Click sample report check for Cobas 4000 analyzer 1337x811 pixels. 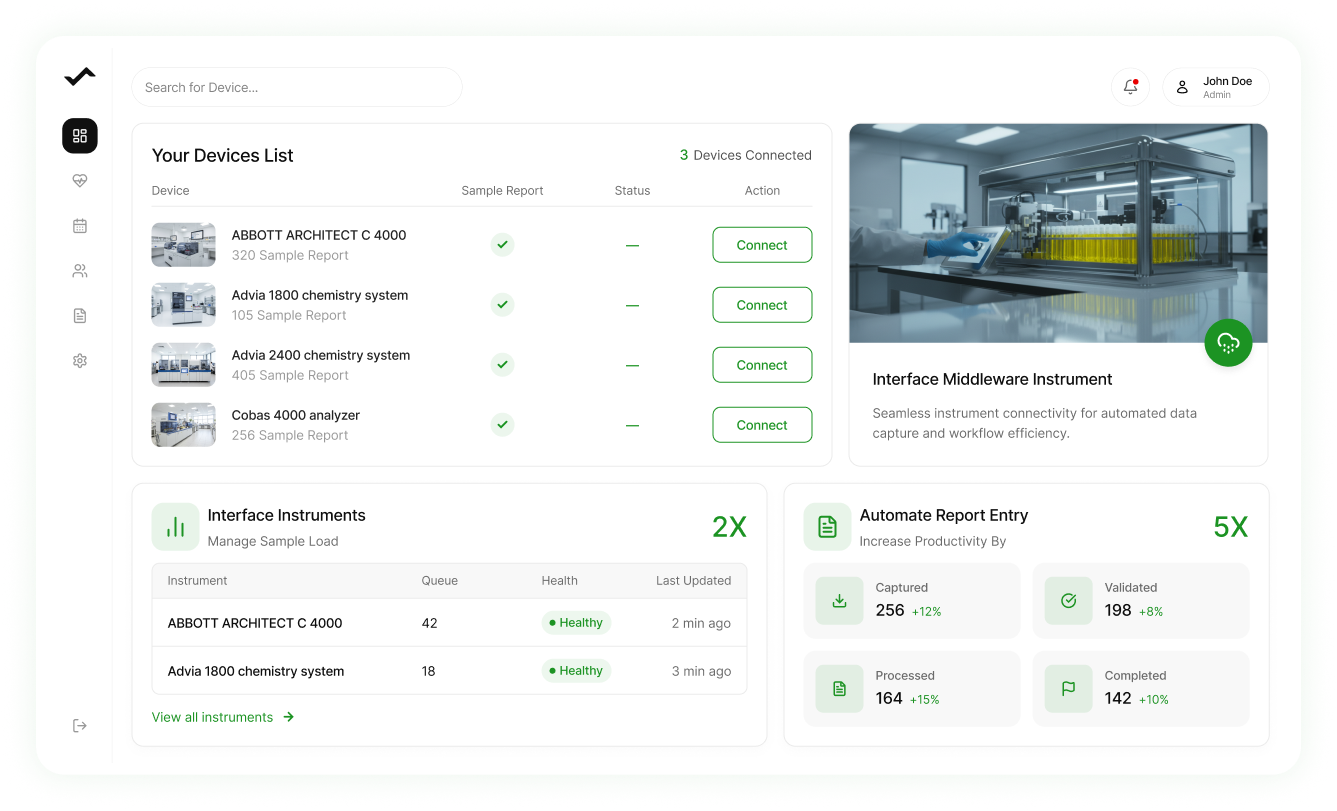click(503, 425)
